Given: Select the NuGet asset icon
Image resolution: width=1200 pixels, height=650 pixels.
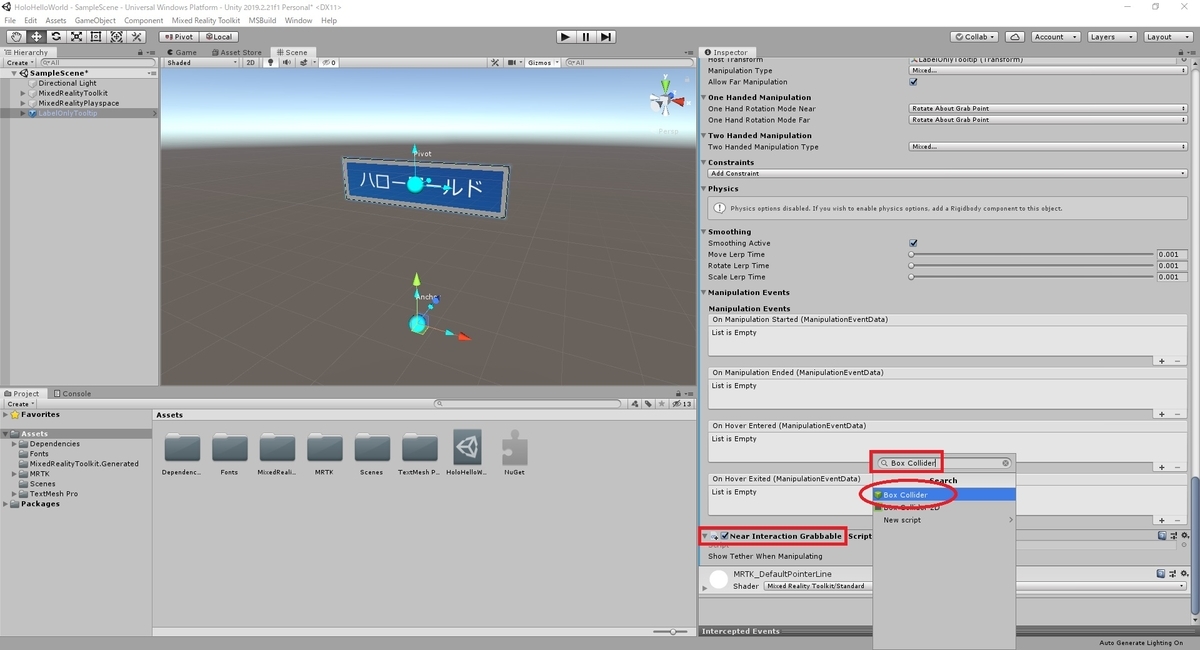Looking at the screenshot, I should click(x=514, y=447).
